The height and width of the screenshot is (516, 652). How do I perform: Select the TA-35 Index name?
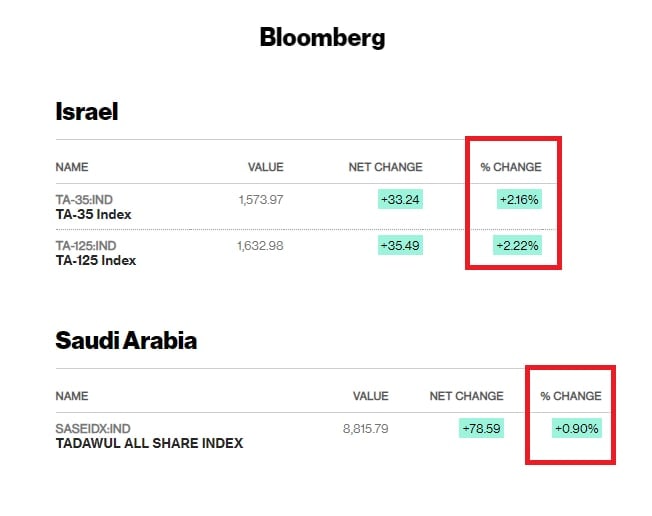(x=93, y=214)
